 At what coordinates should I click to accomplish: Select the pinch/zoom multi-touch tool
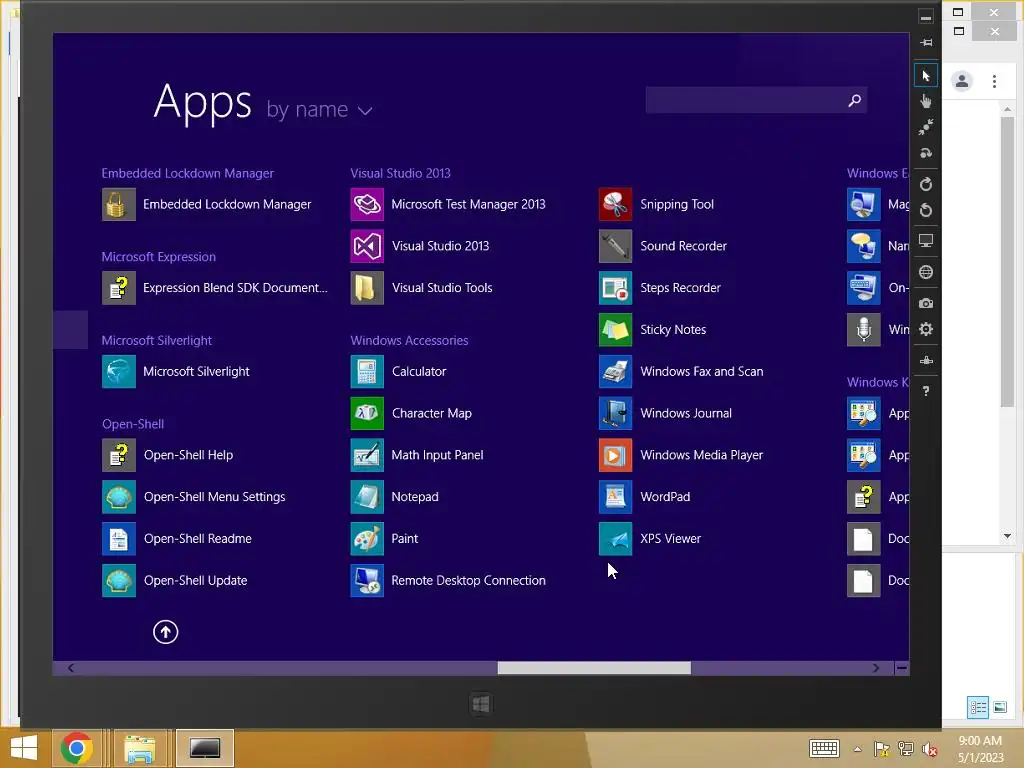[926, 127]
